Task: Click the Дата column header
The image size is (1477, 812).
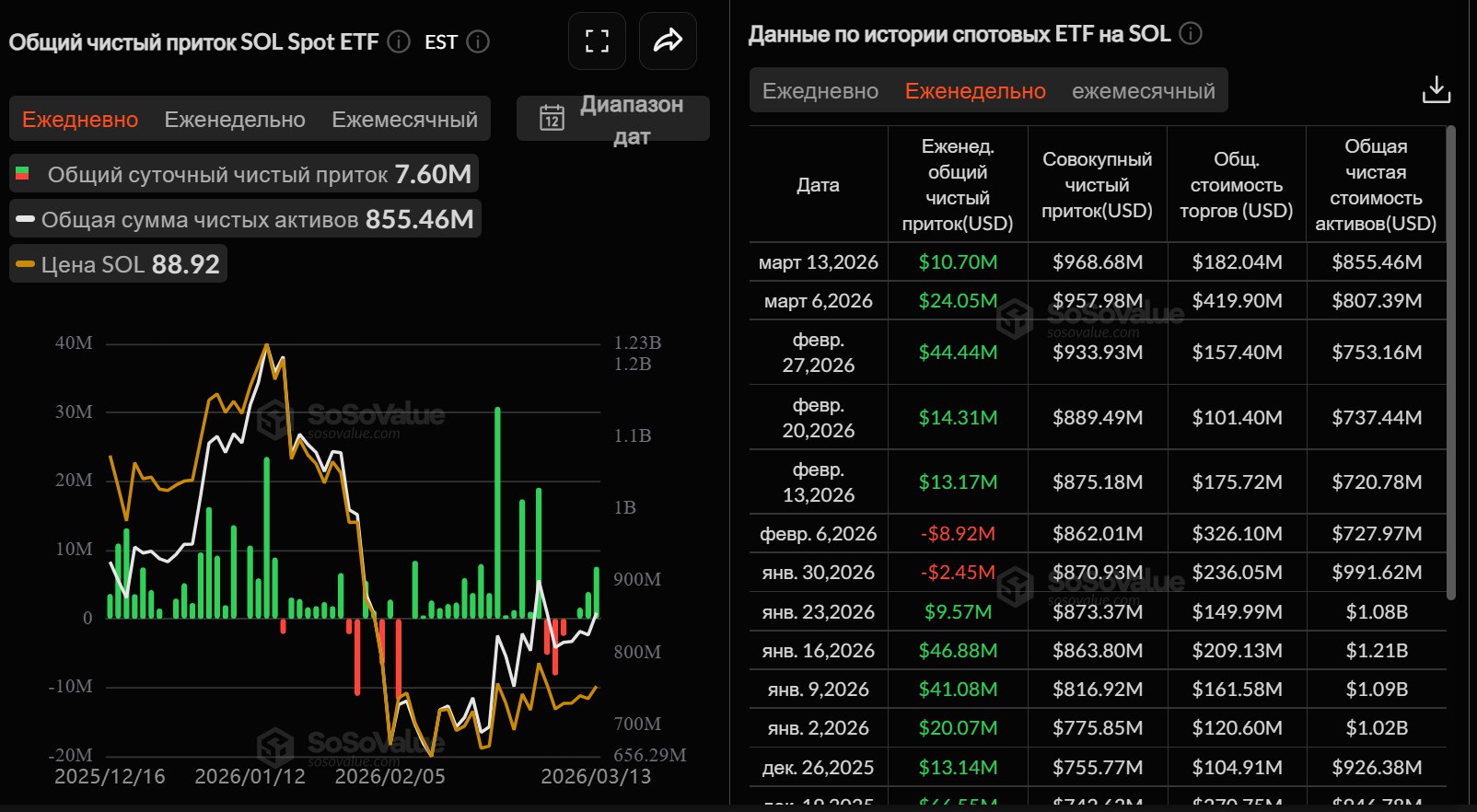Action: 818,185
